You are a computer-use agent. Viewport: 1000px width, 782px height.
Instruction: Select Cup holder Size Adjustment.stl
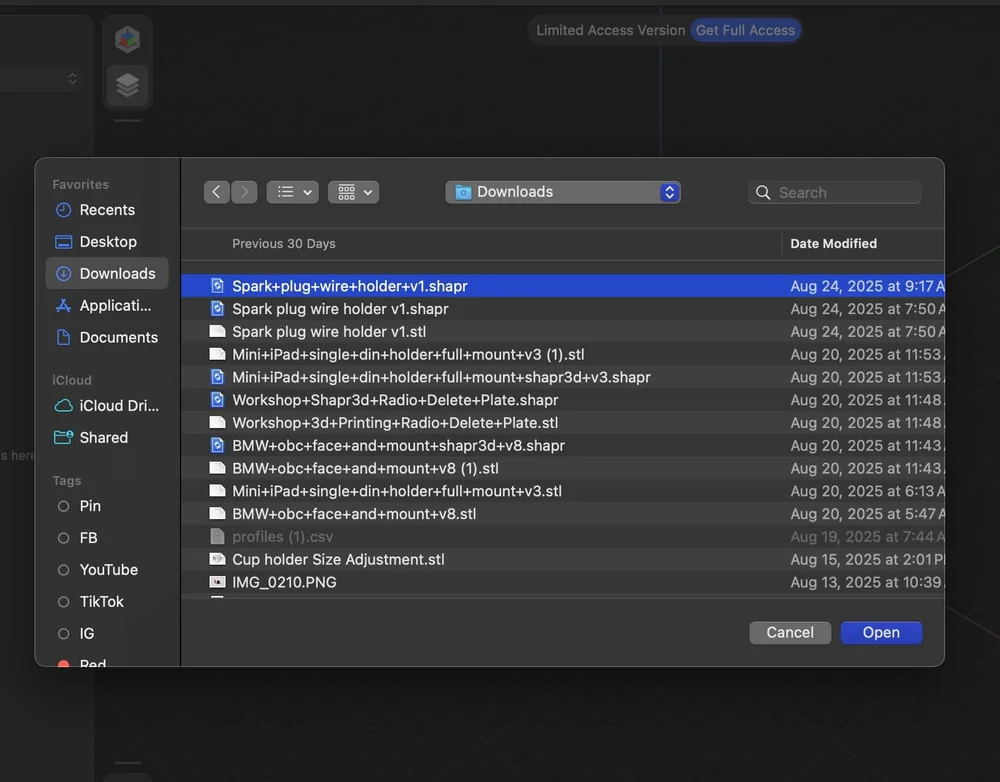pos(562,559)
